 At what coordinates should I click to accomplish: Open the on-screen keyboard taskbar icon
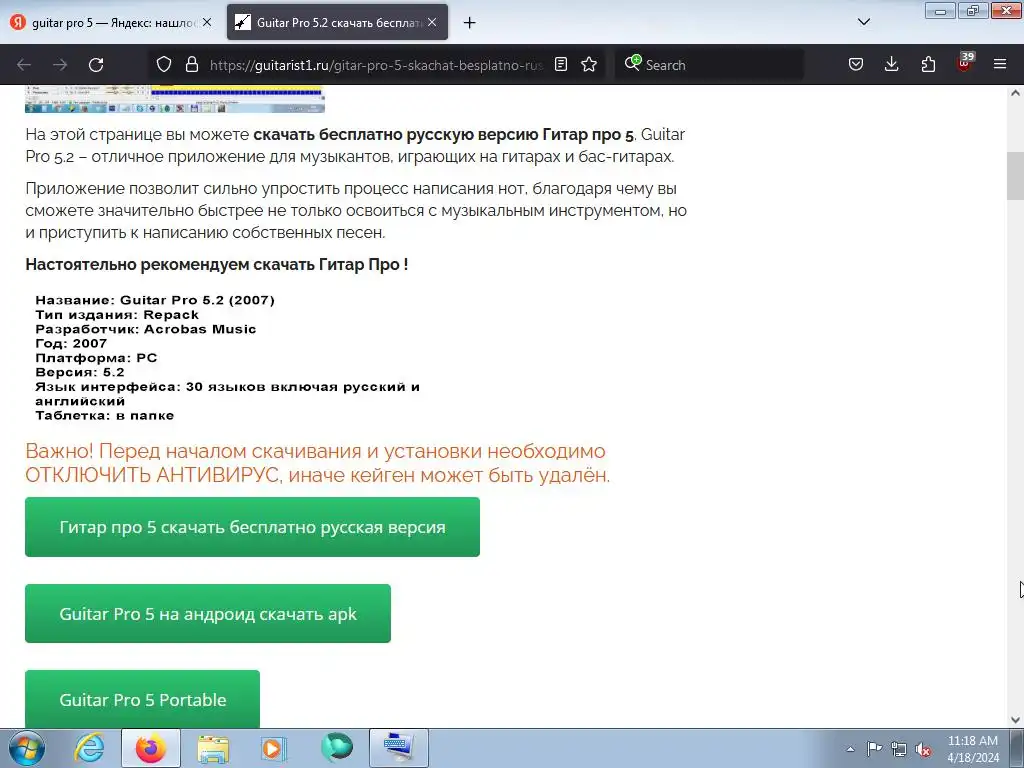399,748
